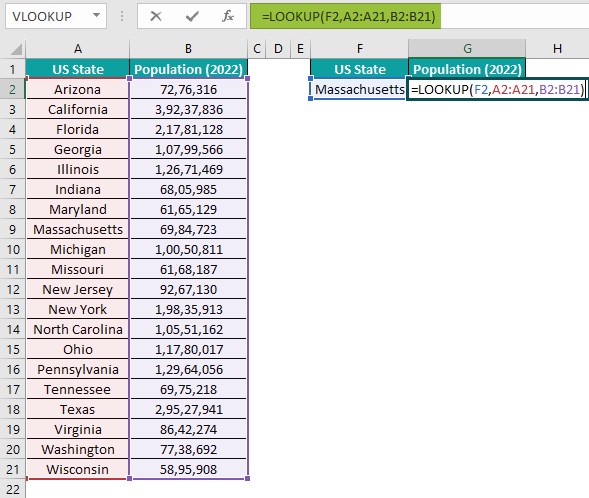Click 'Population (2022)' header in column B
The height and width of the screenshot is (498, 589).
(188, 69)
